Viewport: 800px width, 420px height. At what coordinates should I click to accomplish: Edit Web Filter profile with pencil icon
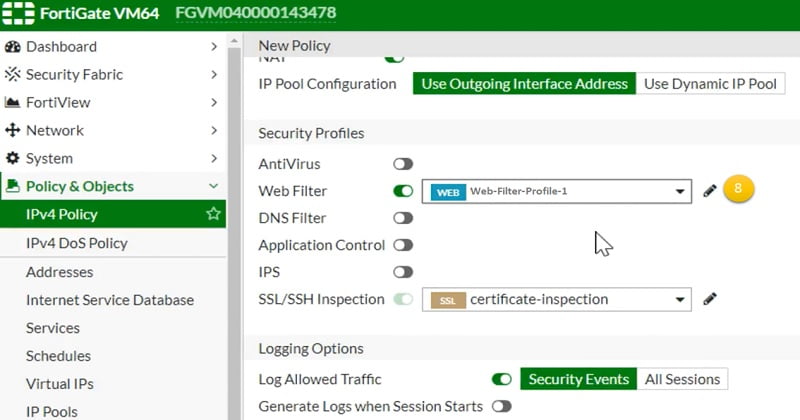[710, 190]
